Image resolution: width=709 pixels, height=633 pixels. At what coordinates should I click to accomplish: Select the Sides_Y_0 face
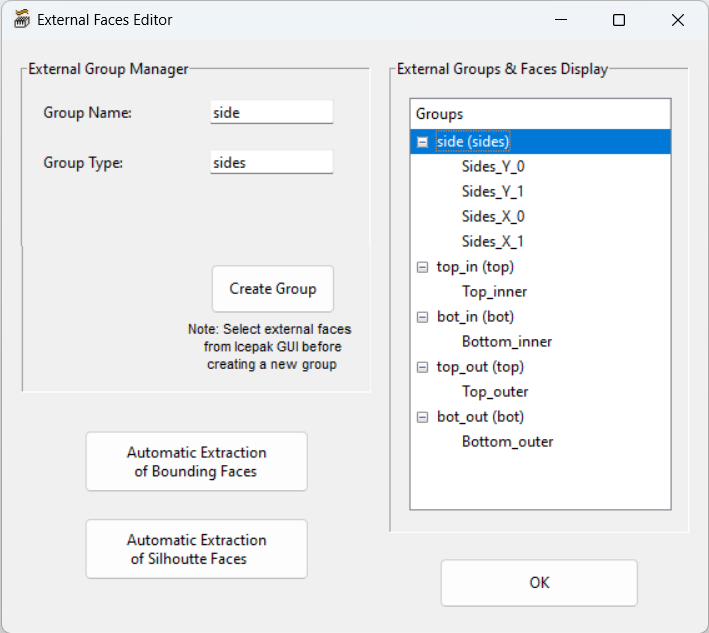[x=493, y=167]
